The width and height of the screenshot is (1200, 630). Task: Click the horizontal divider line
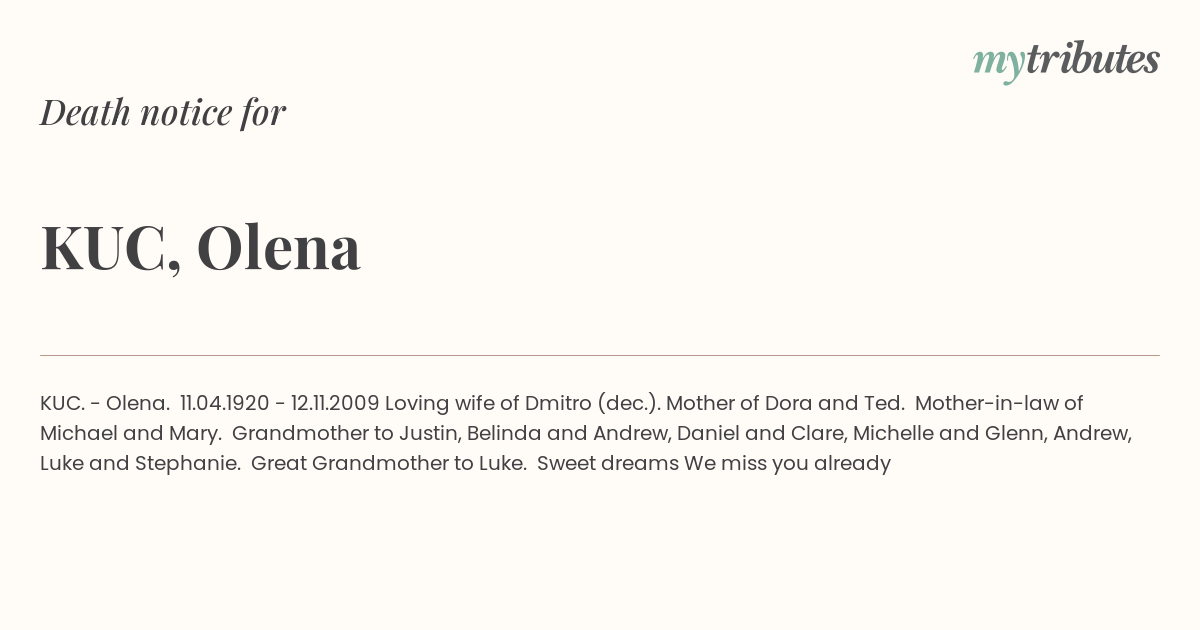tap(600, 355)
